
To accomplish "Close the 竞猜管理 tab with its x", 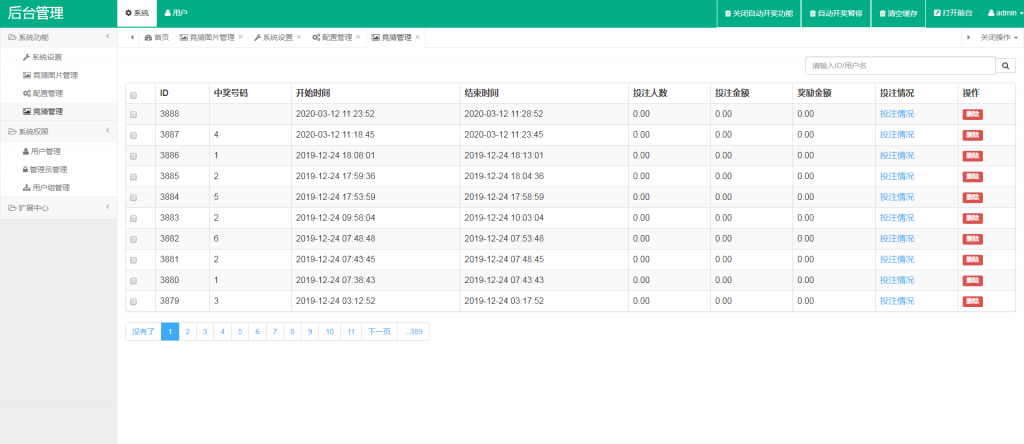I will click(x=417, y=37).
